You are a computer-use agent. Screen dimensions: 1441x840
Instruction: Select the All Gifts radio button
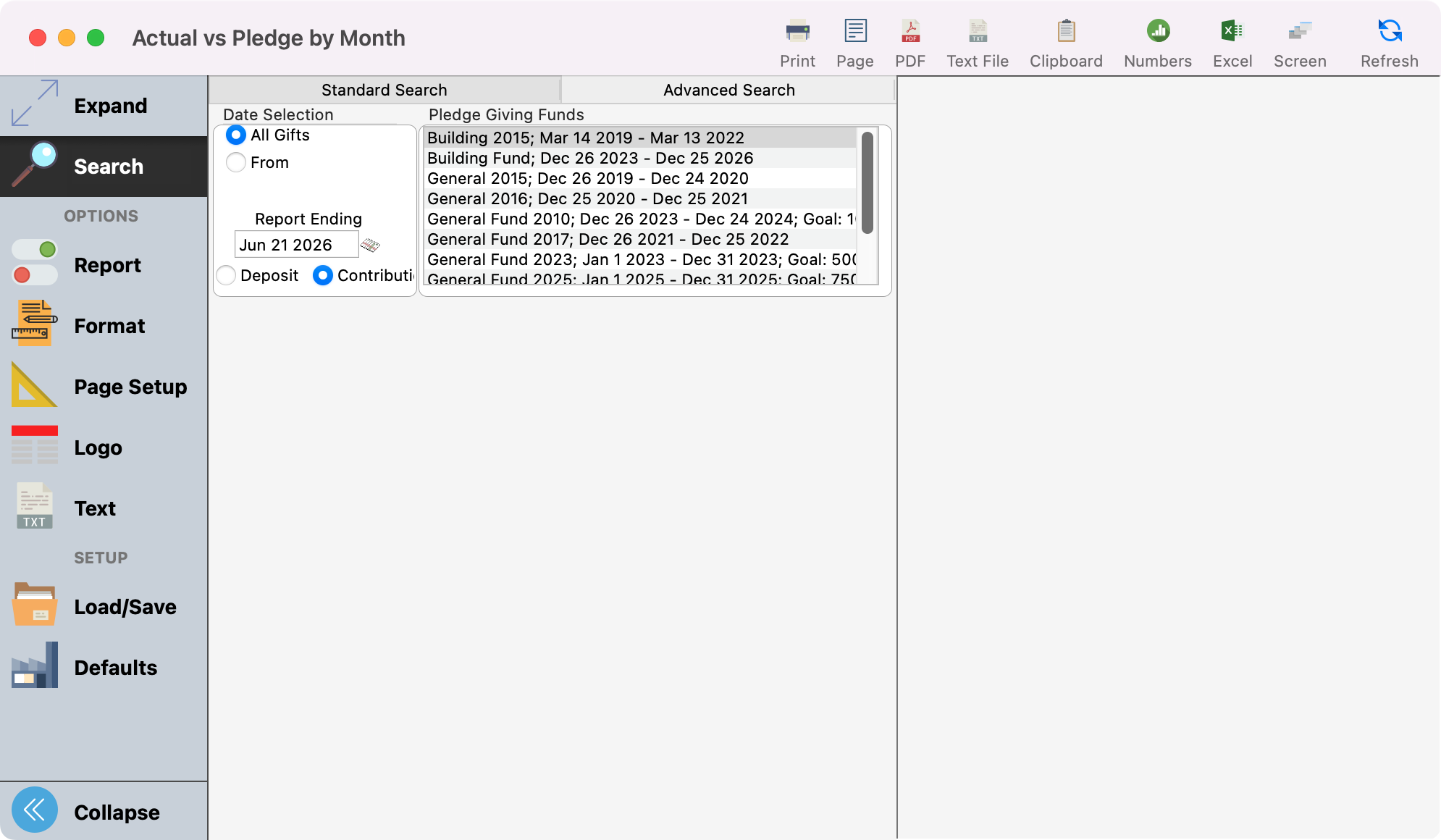tap(236, 135)
